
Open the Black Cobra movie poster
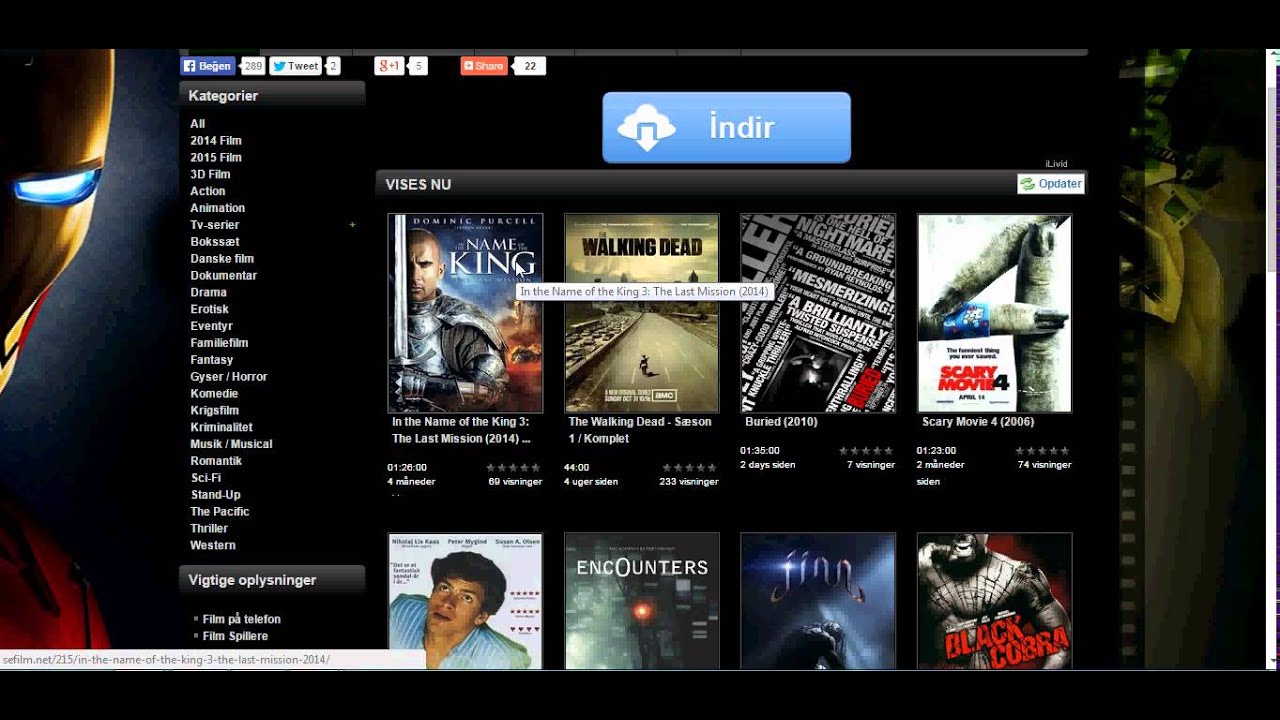pyautogui.click(x=995, y=601)
